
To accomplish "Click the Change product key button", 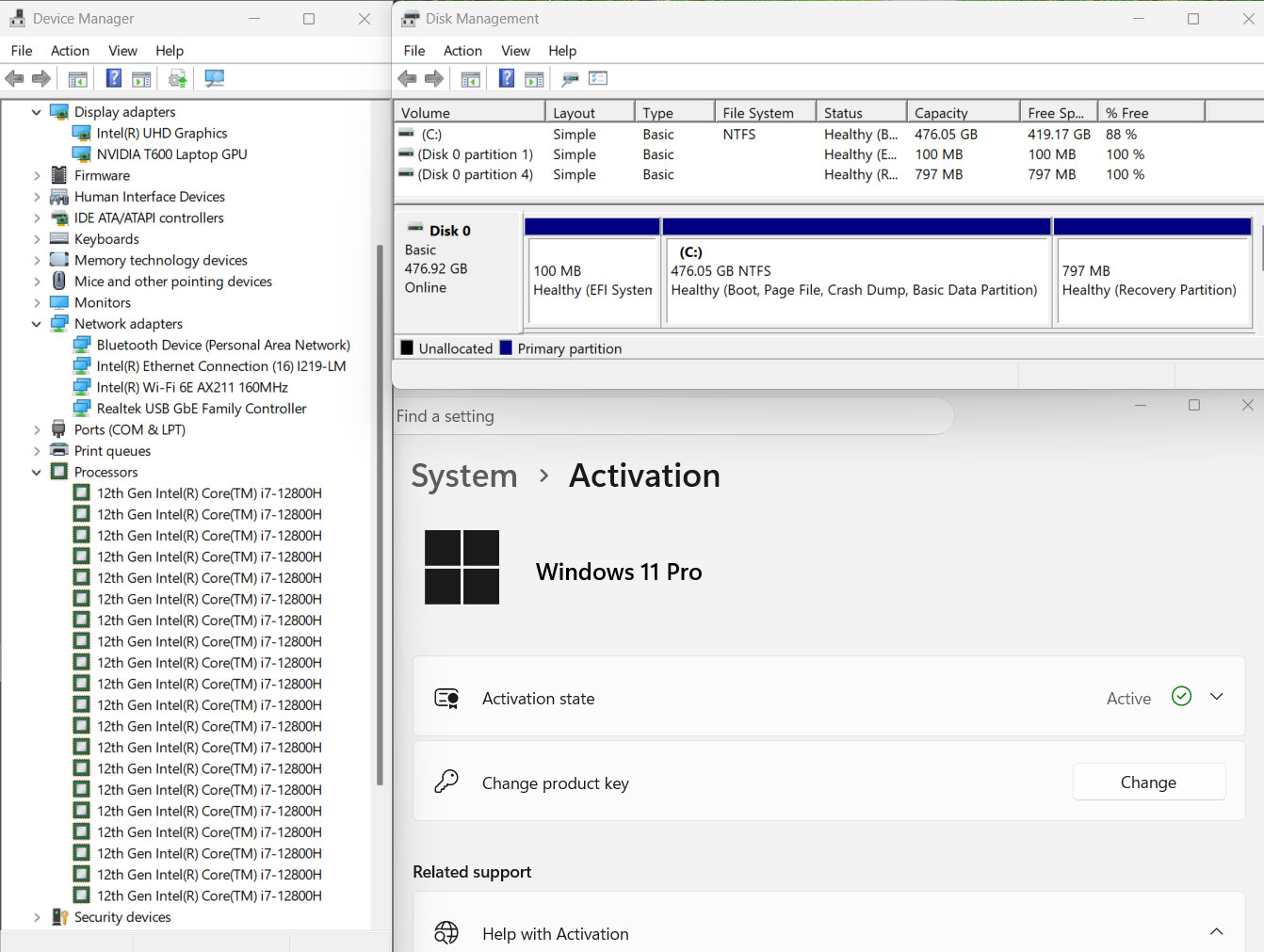I will (x=1149, y=783).
